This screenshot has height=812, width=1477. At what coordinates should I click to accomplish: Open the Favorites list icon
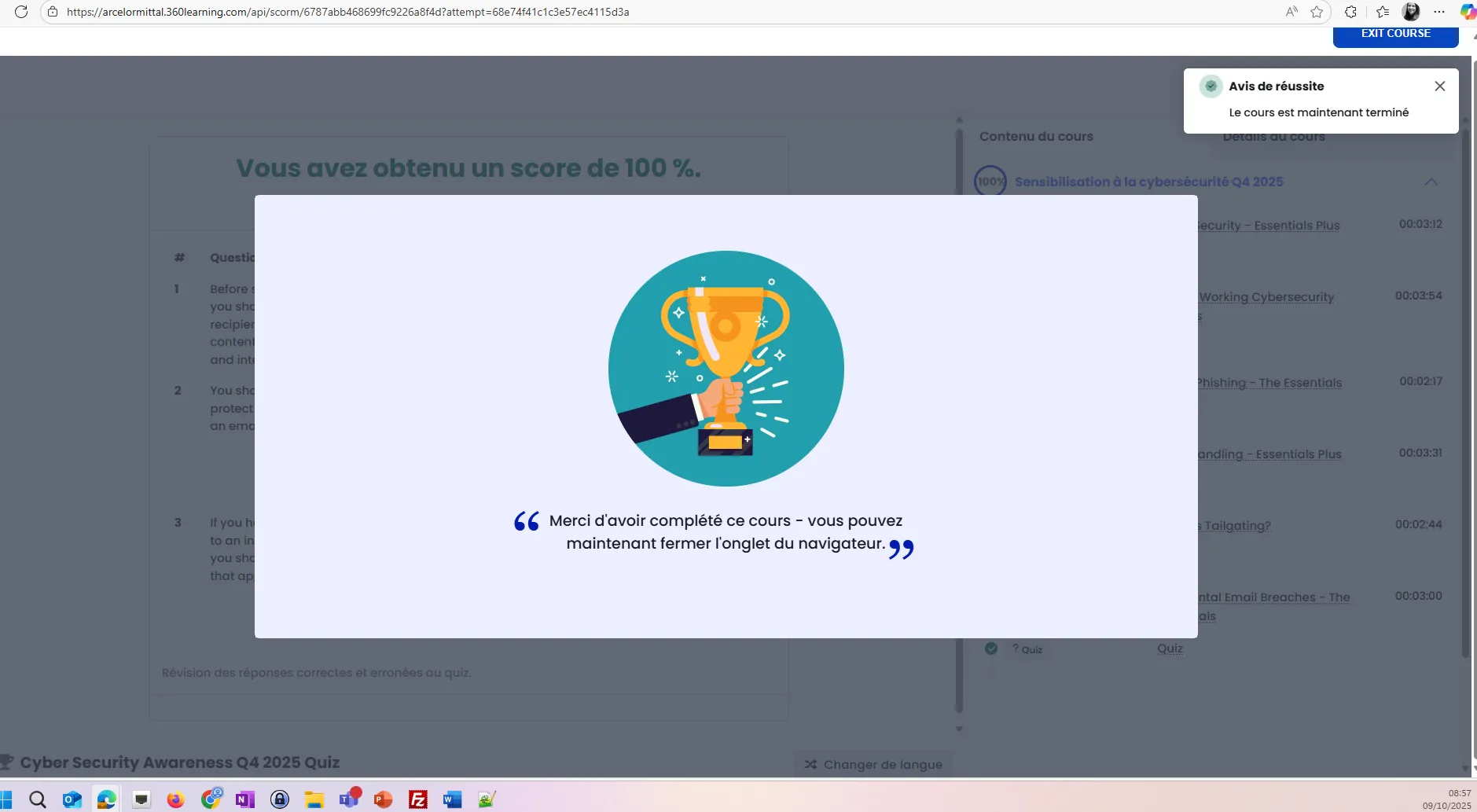coord(1383,12)
